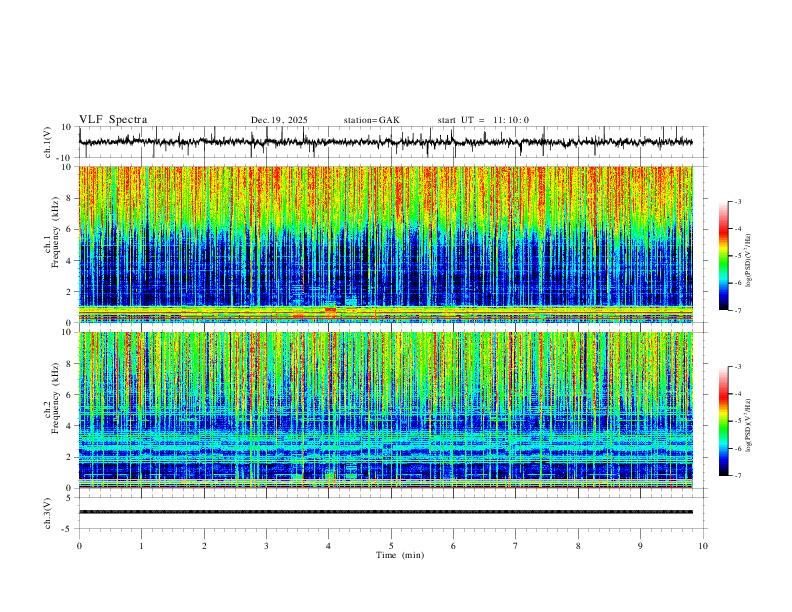Click the "4" kHz tick on ch.2 frequency axis
The image size is (792, 612).
(x=69, y=426)
